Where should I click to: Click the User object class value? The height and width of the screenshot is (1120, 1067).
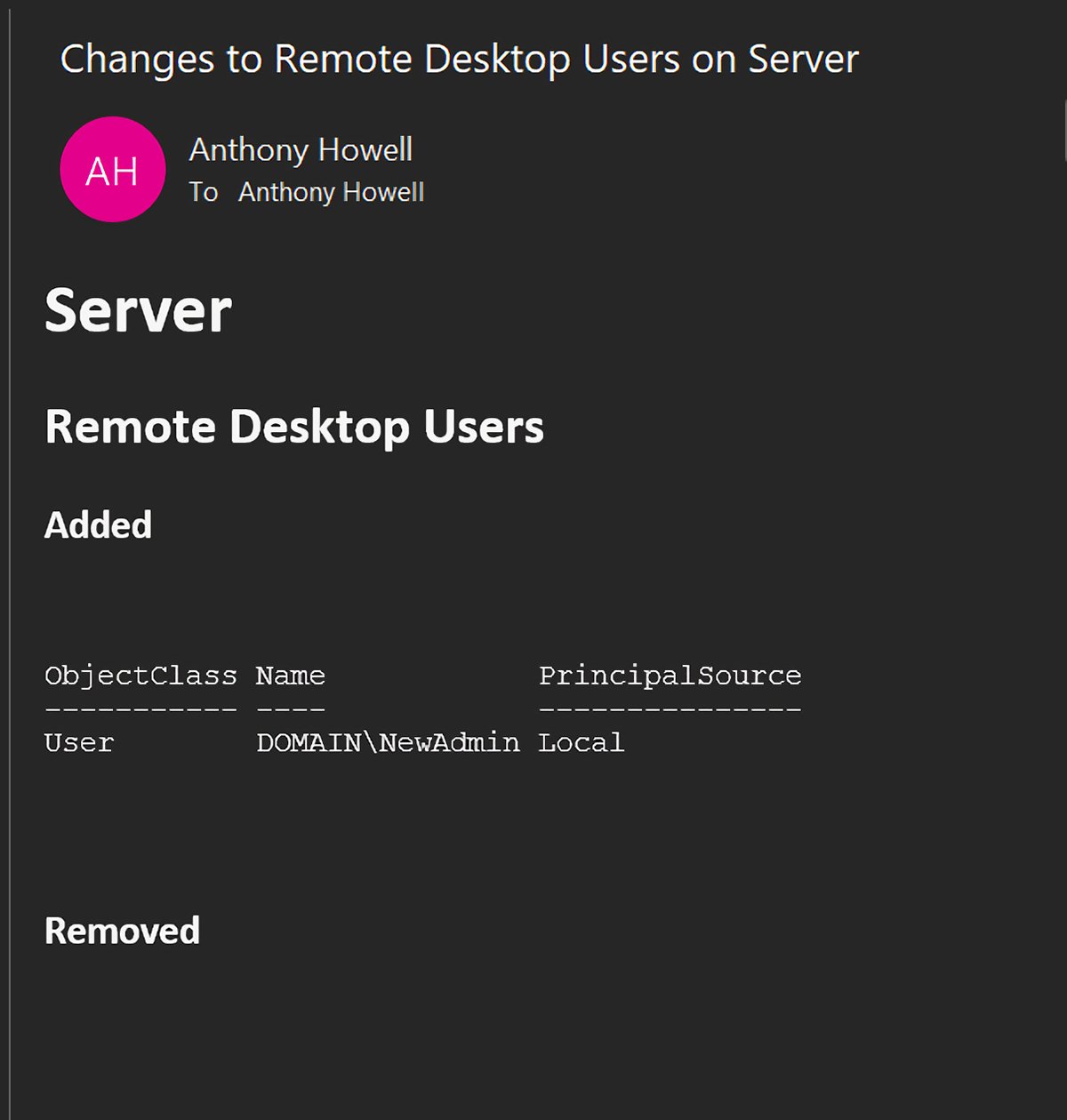click(x=79, y=743)
